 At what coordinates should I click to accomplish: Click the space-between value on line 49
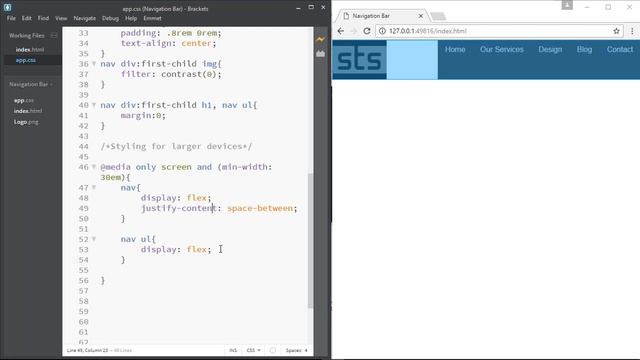[260, 208]
